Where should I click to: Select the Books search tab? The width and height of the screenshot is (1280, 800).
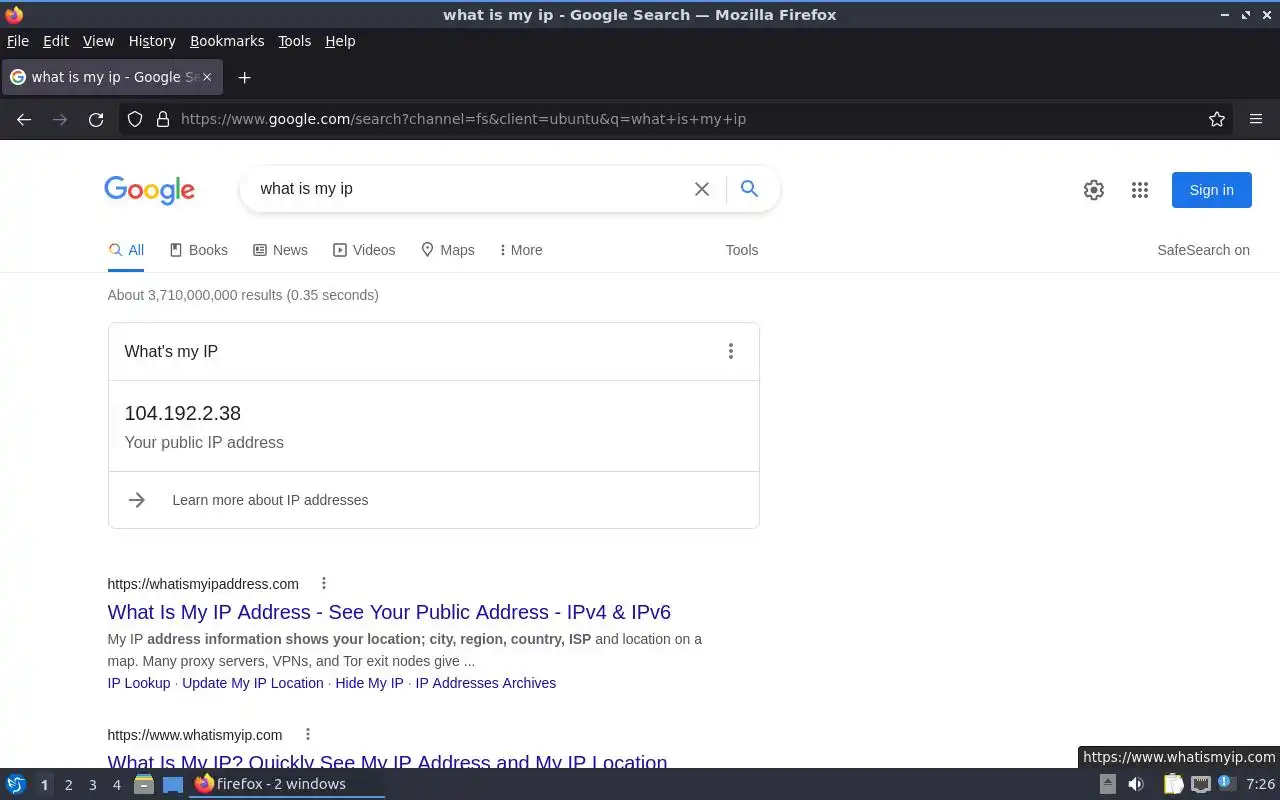pos(198,250)
